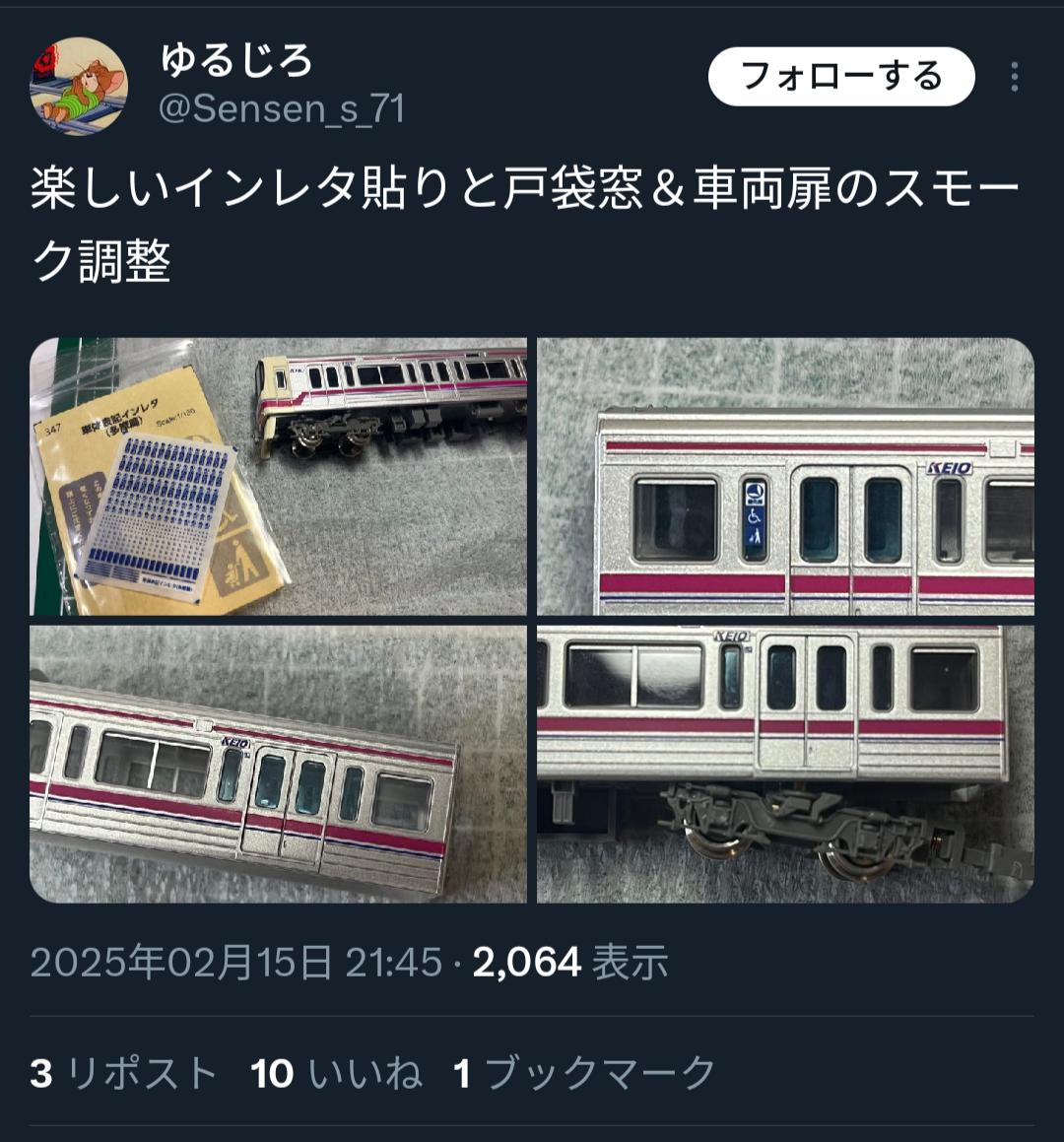This screenshot has width=1064, height=1142.
Task: Click the tweet text about インレタ貼り
Action: click(x=524, y=224)
